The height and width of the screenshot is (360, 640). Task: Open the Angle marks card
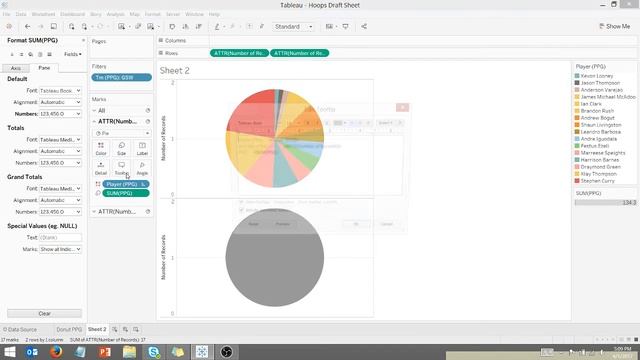point(142,168)
